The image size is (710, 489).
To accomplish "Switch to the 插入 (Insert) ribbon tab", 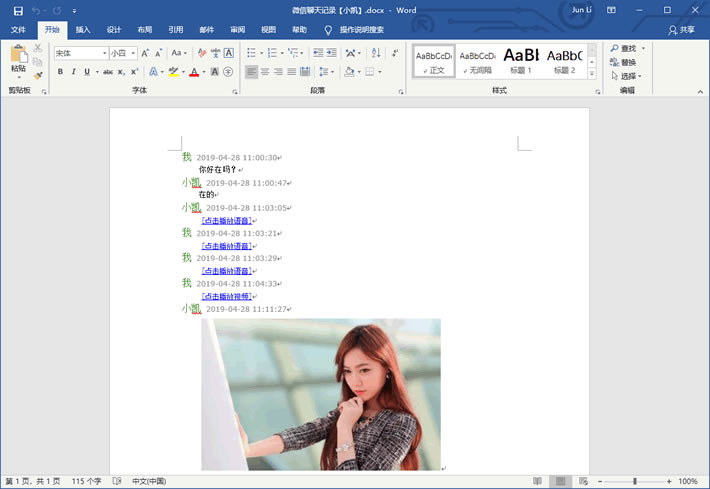I will (x=83, y=30).
